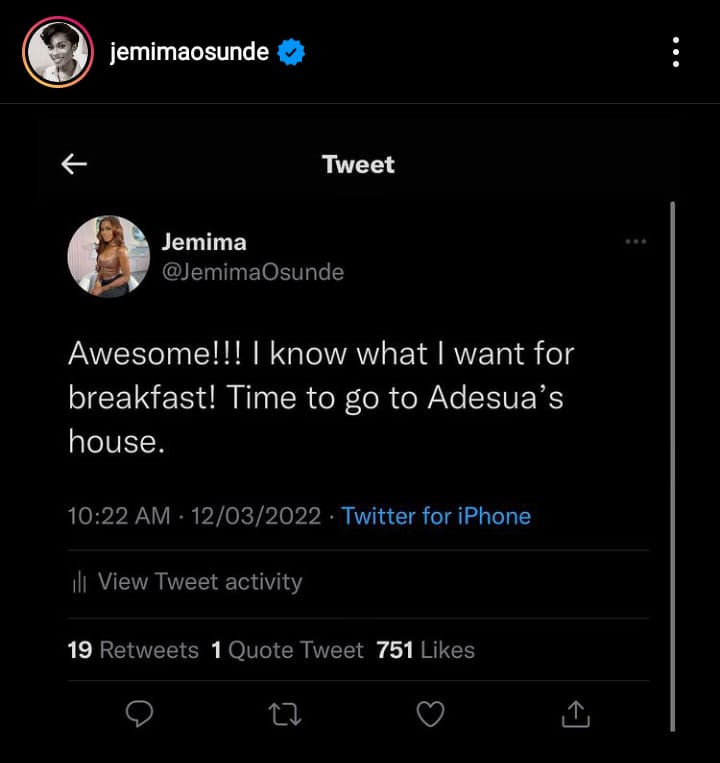This screenshot has width=720, height=763.
Task: Open jemimaosunde Instagram username link
Action: coord(189,53)
